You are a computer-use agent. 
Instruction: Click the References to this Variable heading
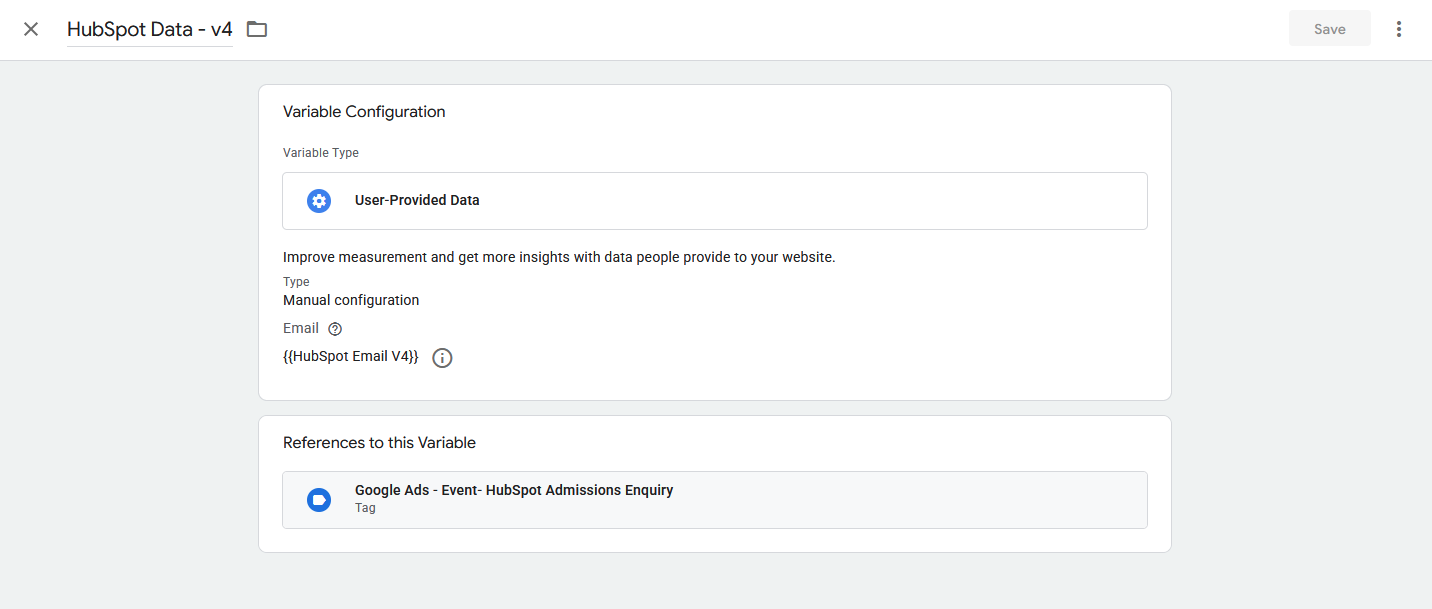click(379, 443)
